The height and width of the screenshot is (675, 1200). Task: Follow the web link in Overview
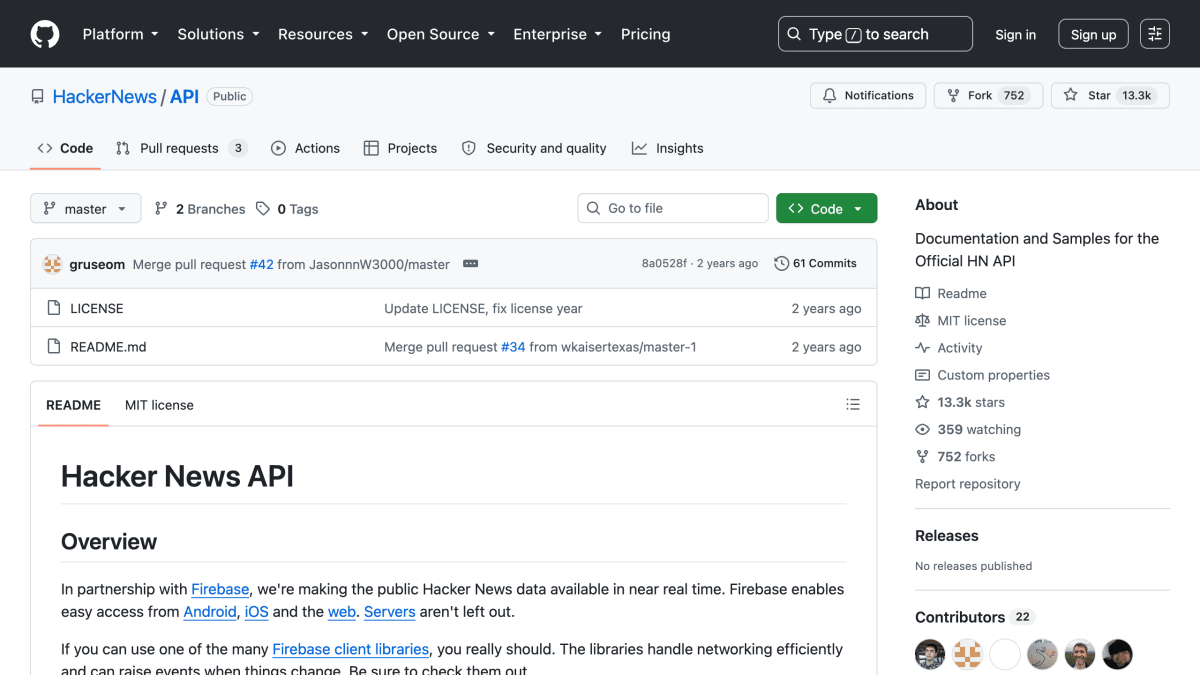click(x=342, y=611)
